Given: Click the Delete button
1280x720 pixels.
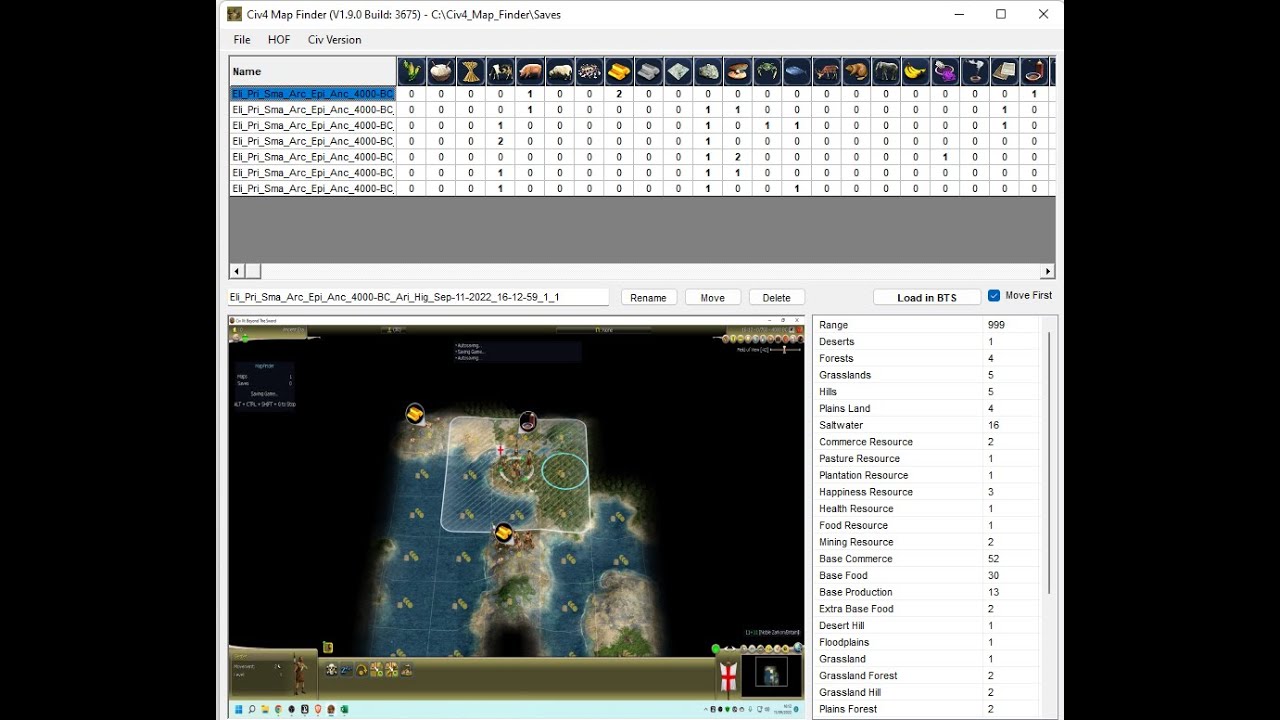Looking at the screenshot, I should (x=777, y=297).
